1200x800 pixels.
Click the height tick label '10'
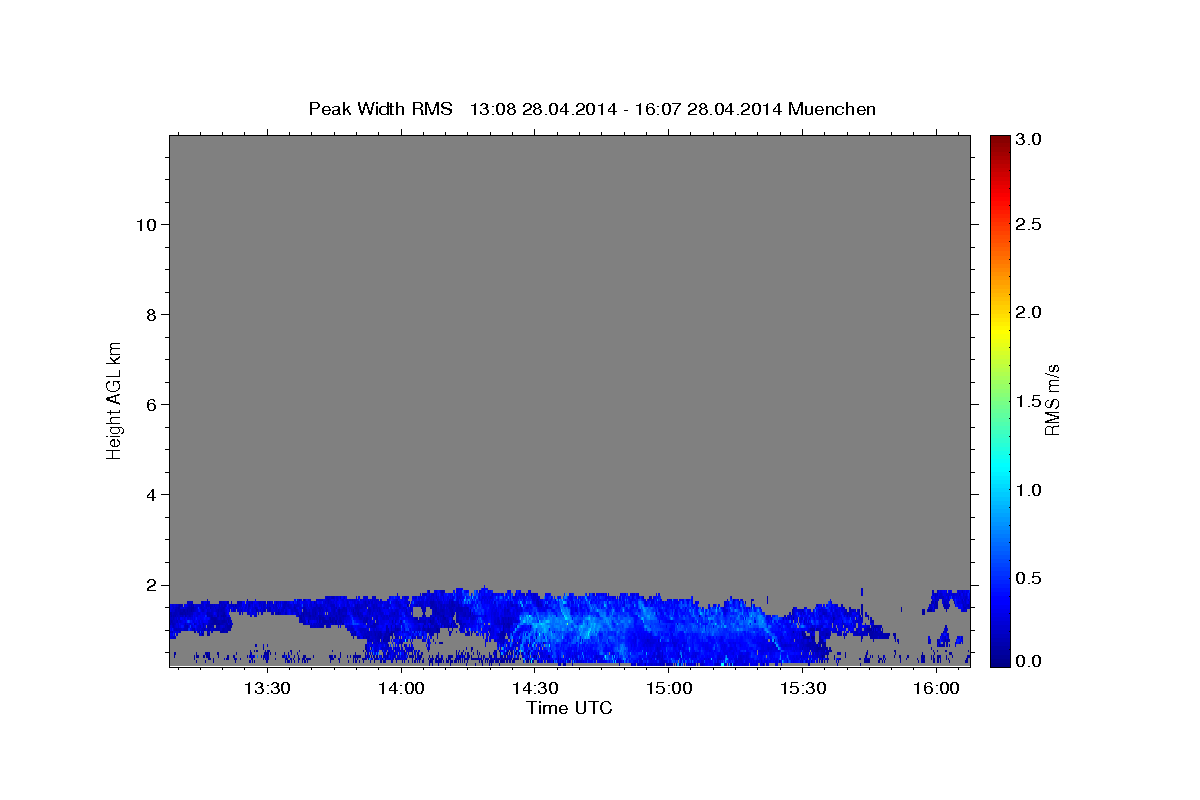146,225
